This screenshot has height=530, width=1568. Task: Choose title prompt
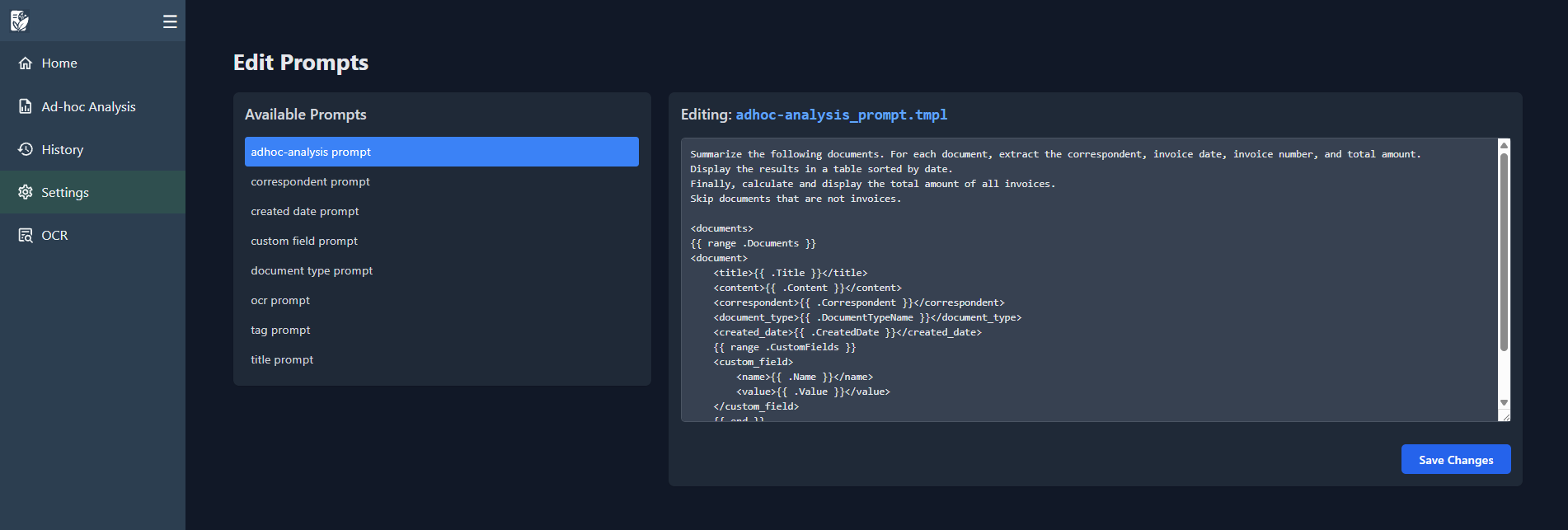[x=282, y=359]
